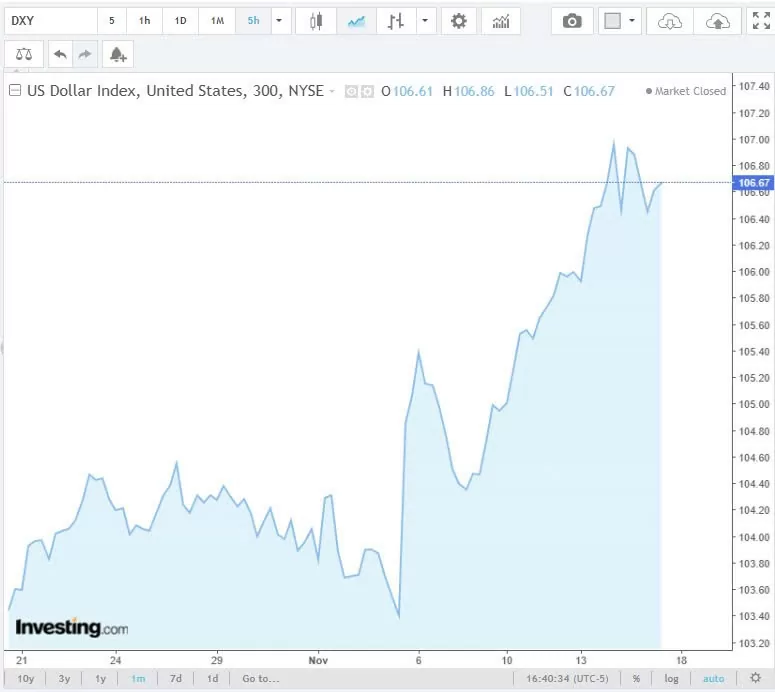The height and width of the screenshot is (692, 775).
Task: Toggle log scale for the chart
Action: pyautogui.click(x=671, y=678)
